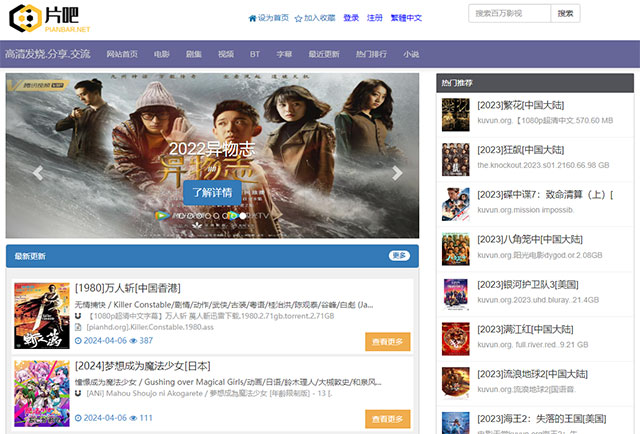640x434 pixels.
Task: Open [2023]银河护卫队3[美国] title link
Action: coord(528,285)
